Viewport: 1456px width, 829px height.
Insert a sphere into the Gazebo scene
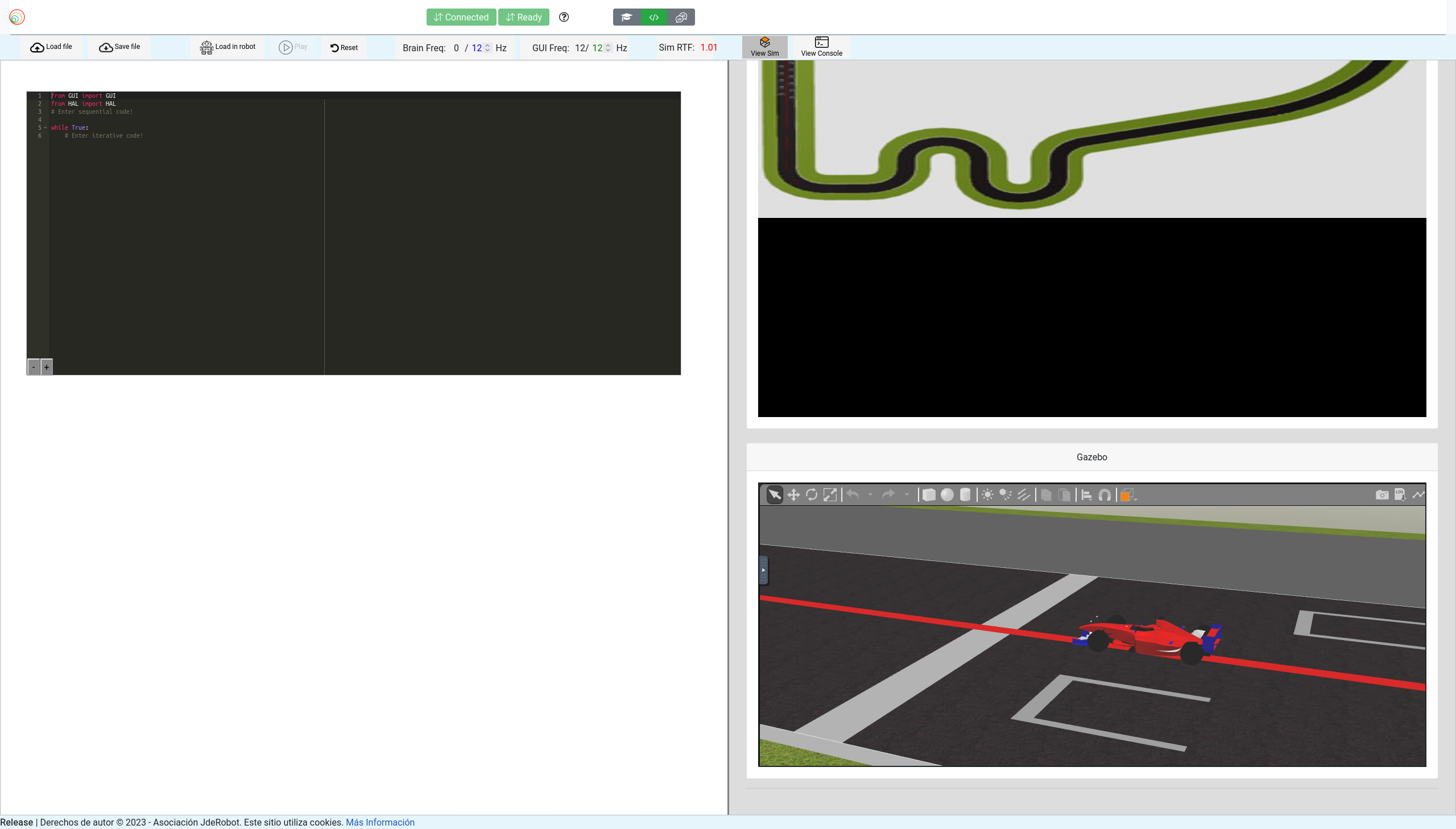[948, 496]
